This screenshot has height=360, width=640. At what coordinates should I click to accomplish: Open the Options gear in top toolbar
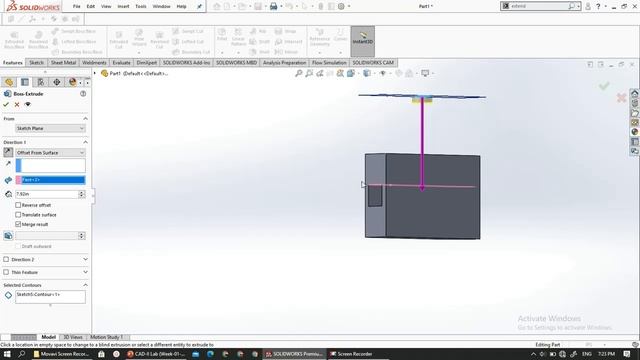point(341,6)
